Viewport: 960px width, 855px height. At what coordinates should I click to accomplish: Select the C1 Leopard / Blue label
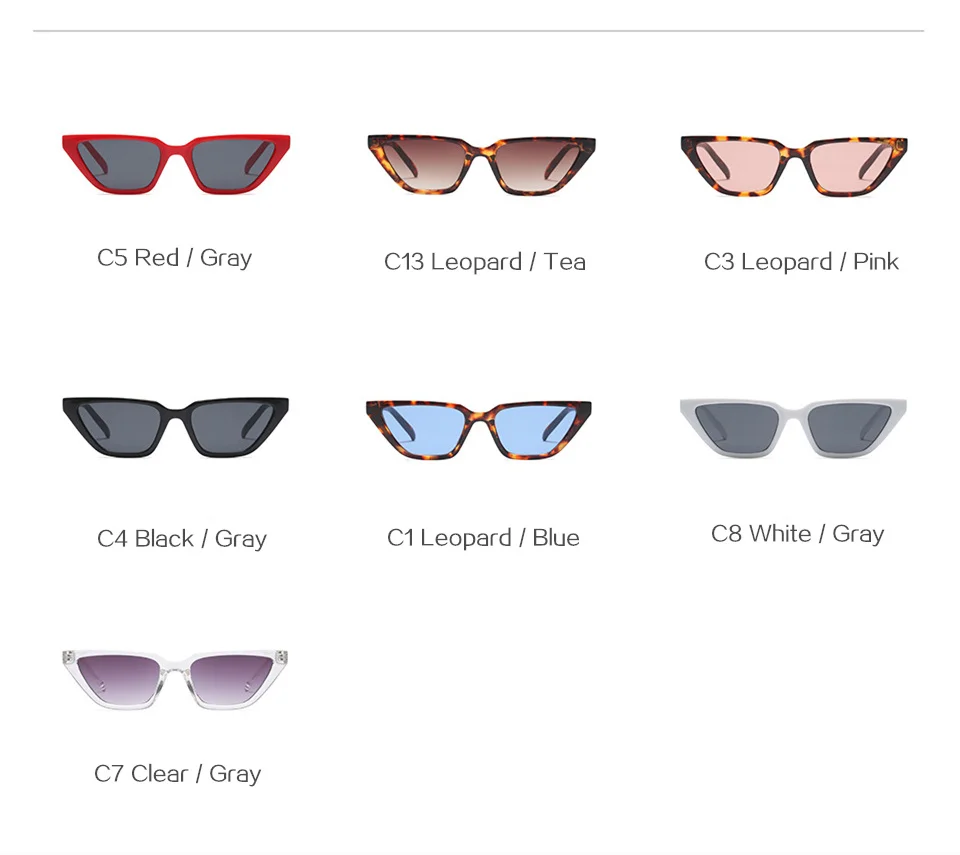point(483,538)
